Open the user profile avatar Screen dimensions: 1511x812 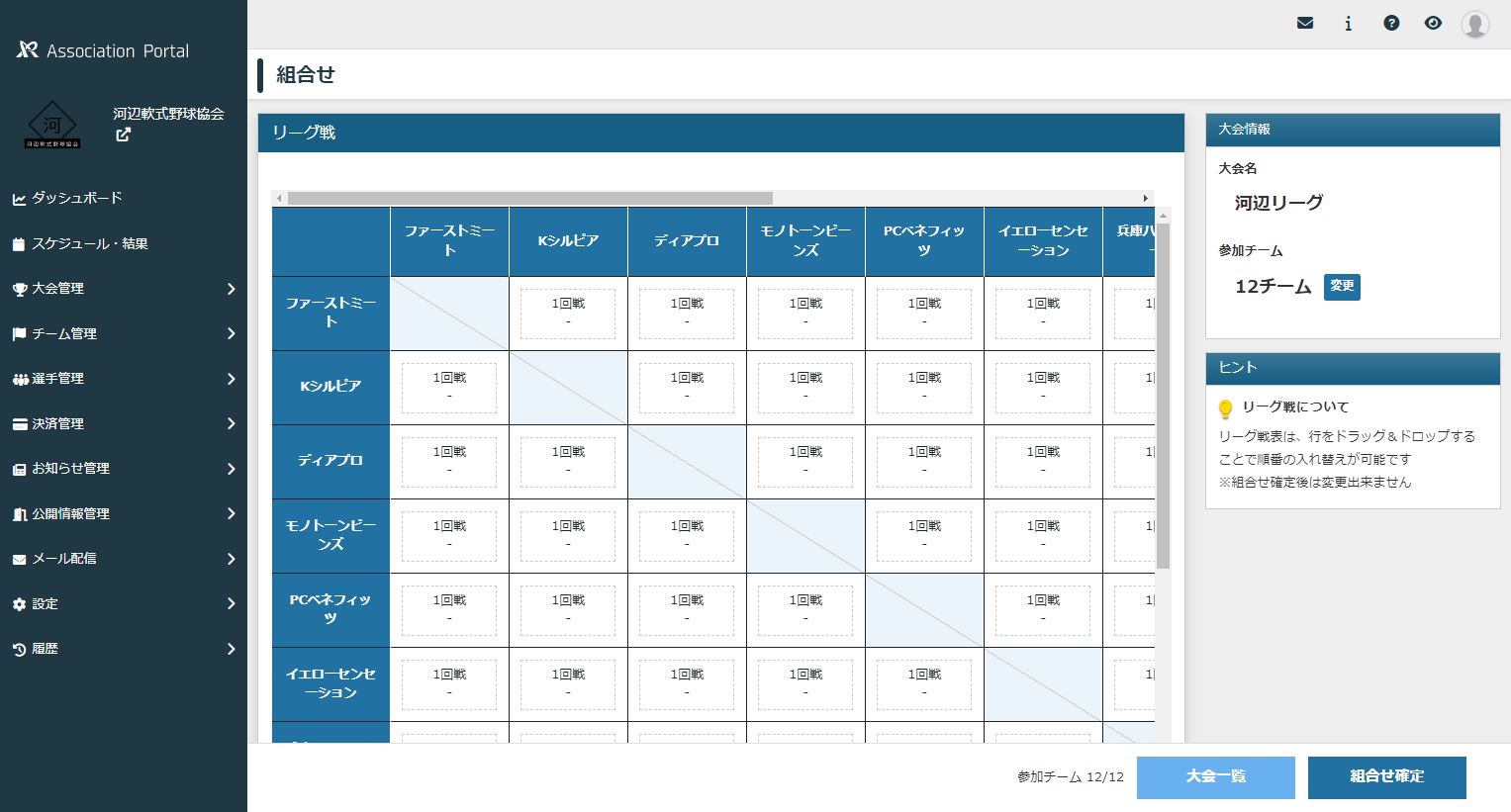tap(1474, 24)
